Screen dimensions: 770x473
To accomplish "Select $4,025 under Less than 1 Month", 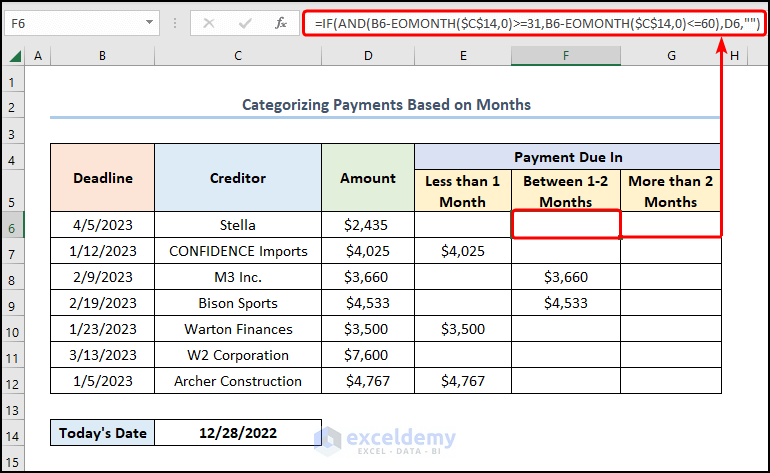I will point(463,251).
